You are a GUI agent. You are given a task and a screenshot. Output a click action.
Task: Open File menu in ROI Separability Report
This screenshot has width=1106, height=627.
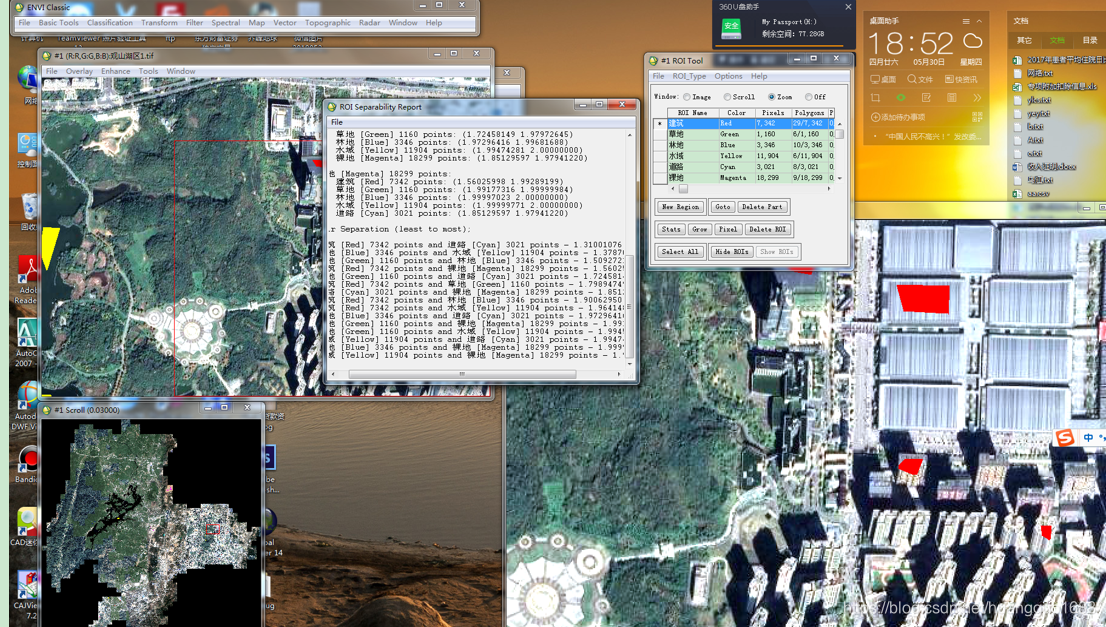337,122
